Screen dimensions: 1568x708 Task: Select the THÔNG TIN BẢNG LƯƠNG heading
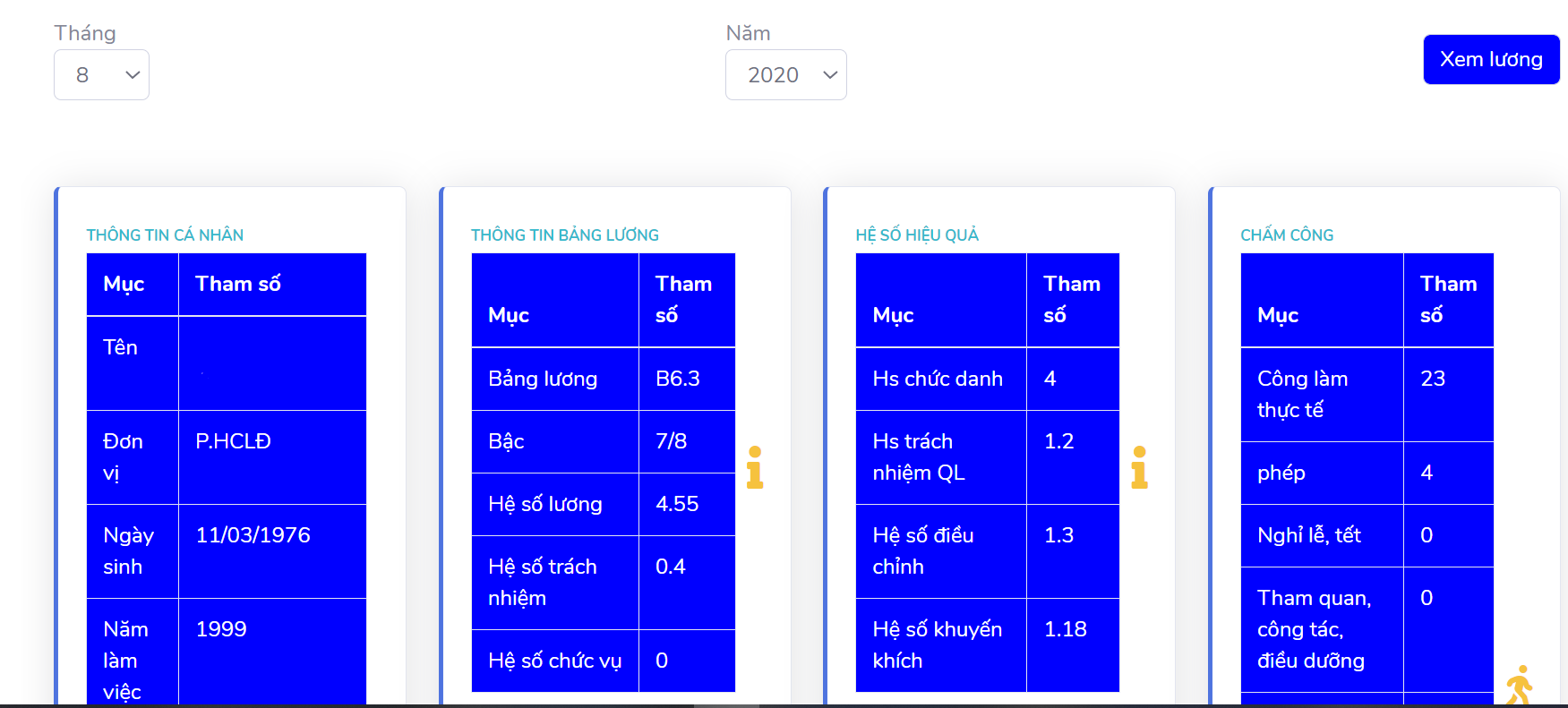tap(565, 235)
